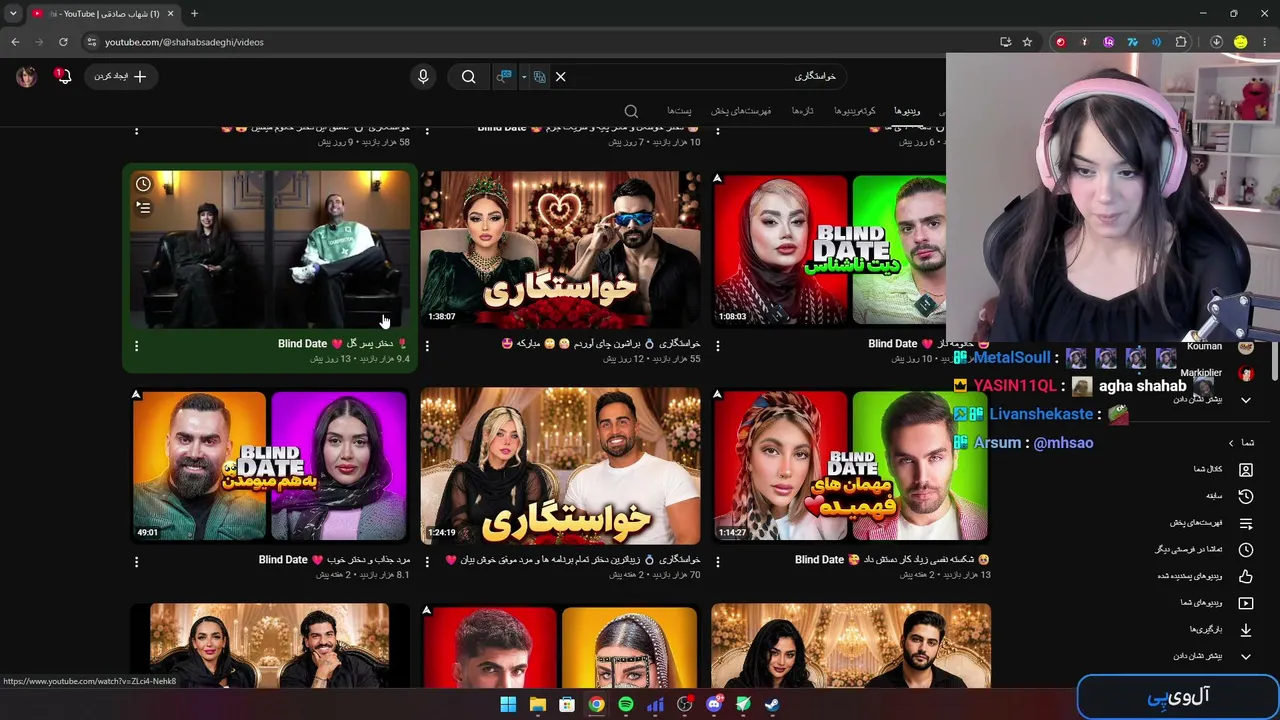Image resolution: width=1280 pixels, height=720 pixels.
Task: Open a new Chrome tab
Action: [x=194, y=14]
